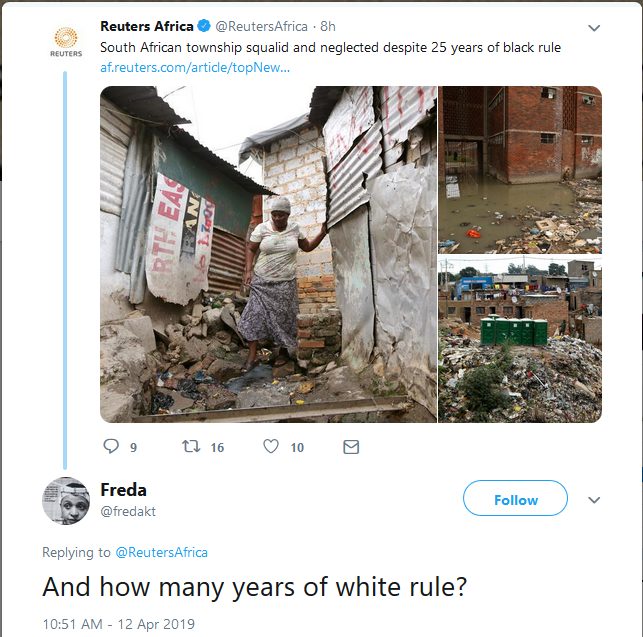Click the Reuters Africa display name
The width and height of the screenshot is (643, 637).
point(146,26)
